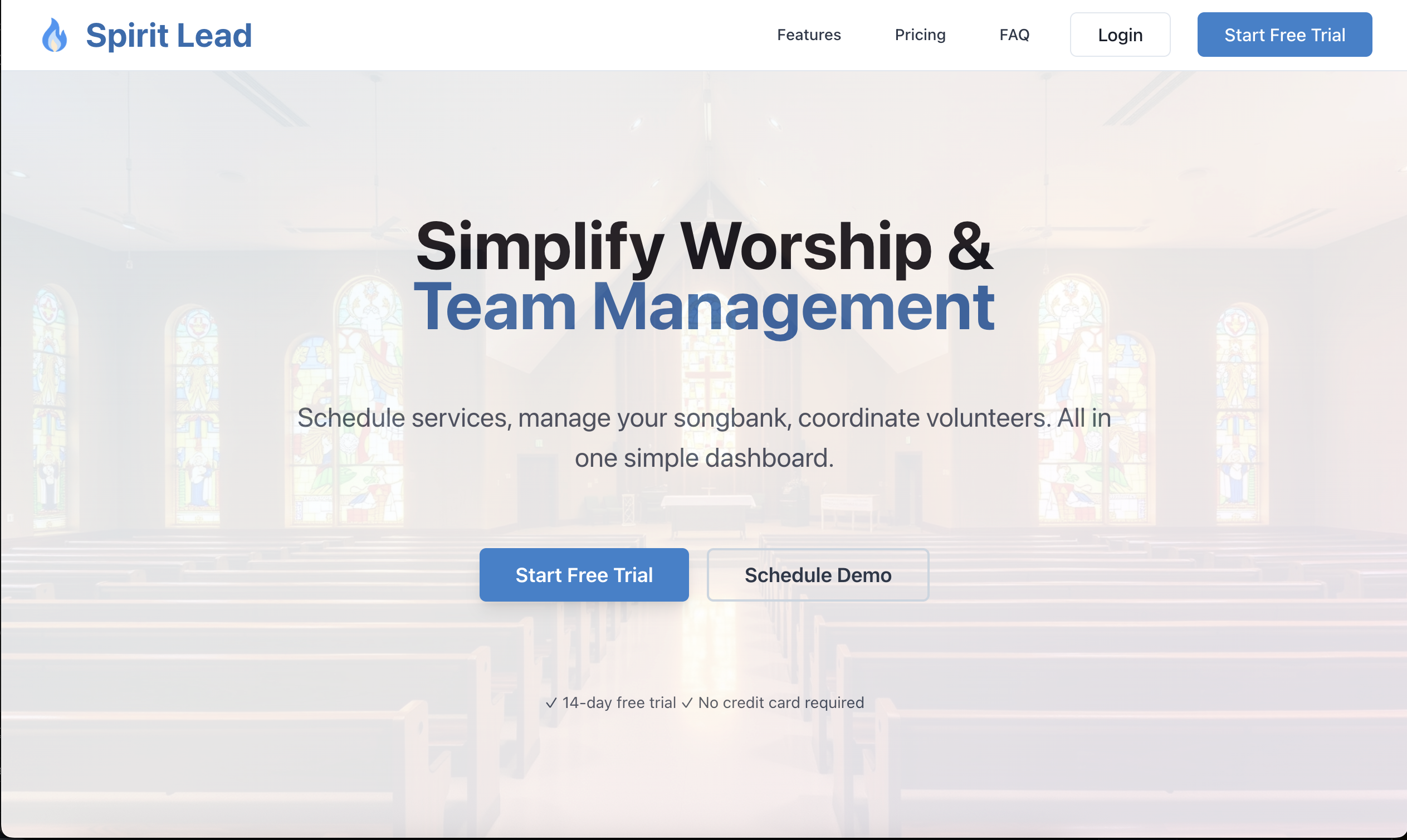Click the Simplify Worship headline text
Screen dimensions: 1407x840
(673, 247)
